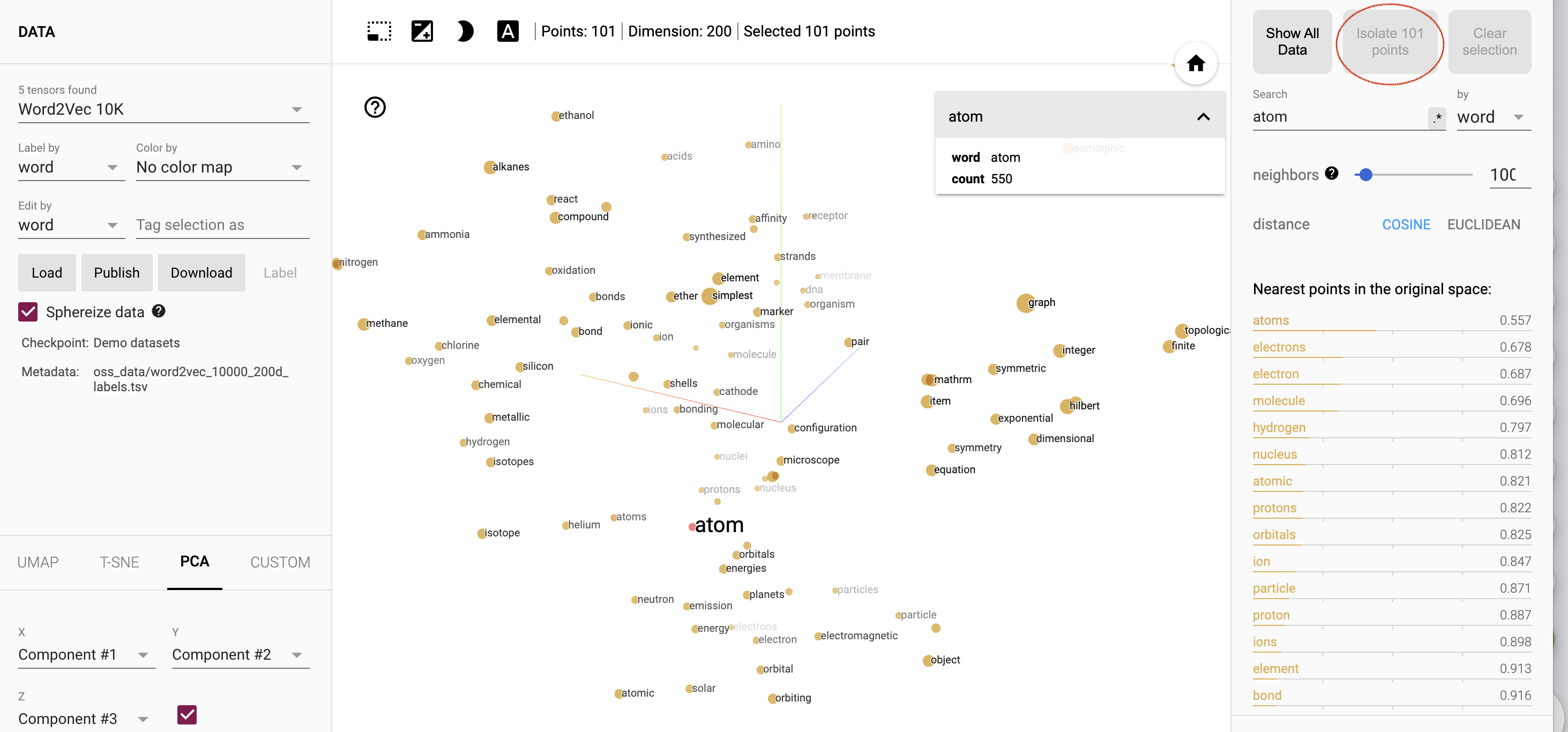Click the text label toggle icon

tap(508, 31)
